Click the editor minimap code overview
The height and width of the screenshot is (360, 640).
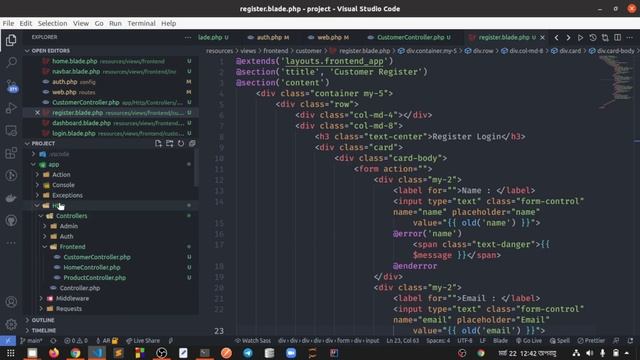616,82
